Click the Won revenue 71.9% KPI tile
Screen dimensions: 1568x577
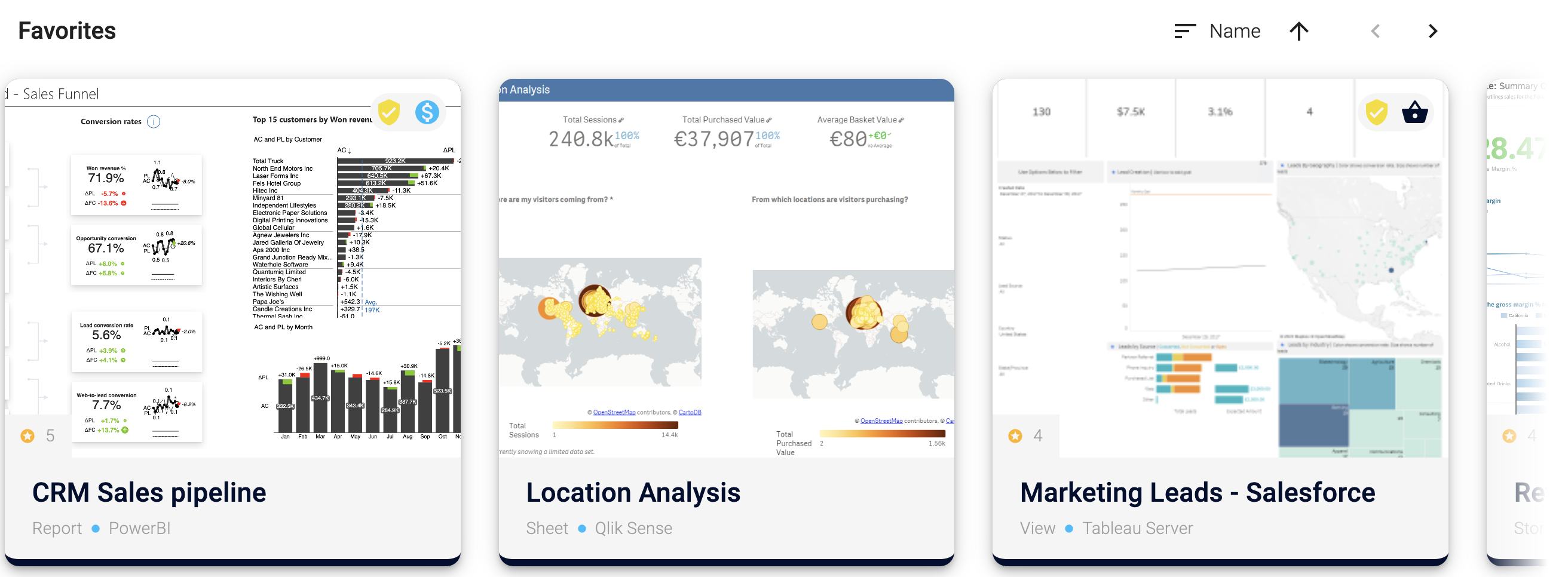[136, 185]
